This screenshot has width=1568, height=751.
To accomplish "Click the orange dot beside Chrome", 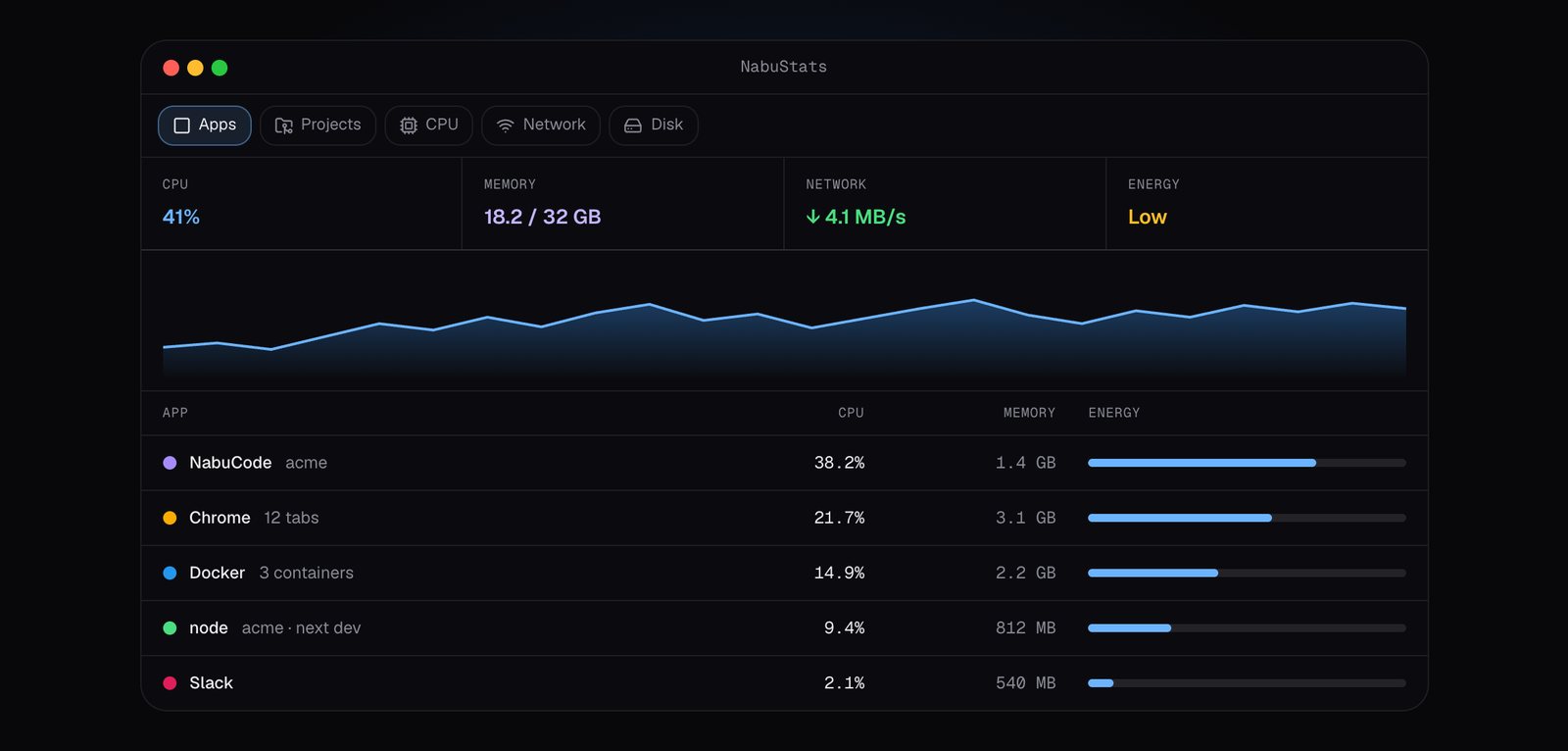I will pos(170,518).
